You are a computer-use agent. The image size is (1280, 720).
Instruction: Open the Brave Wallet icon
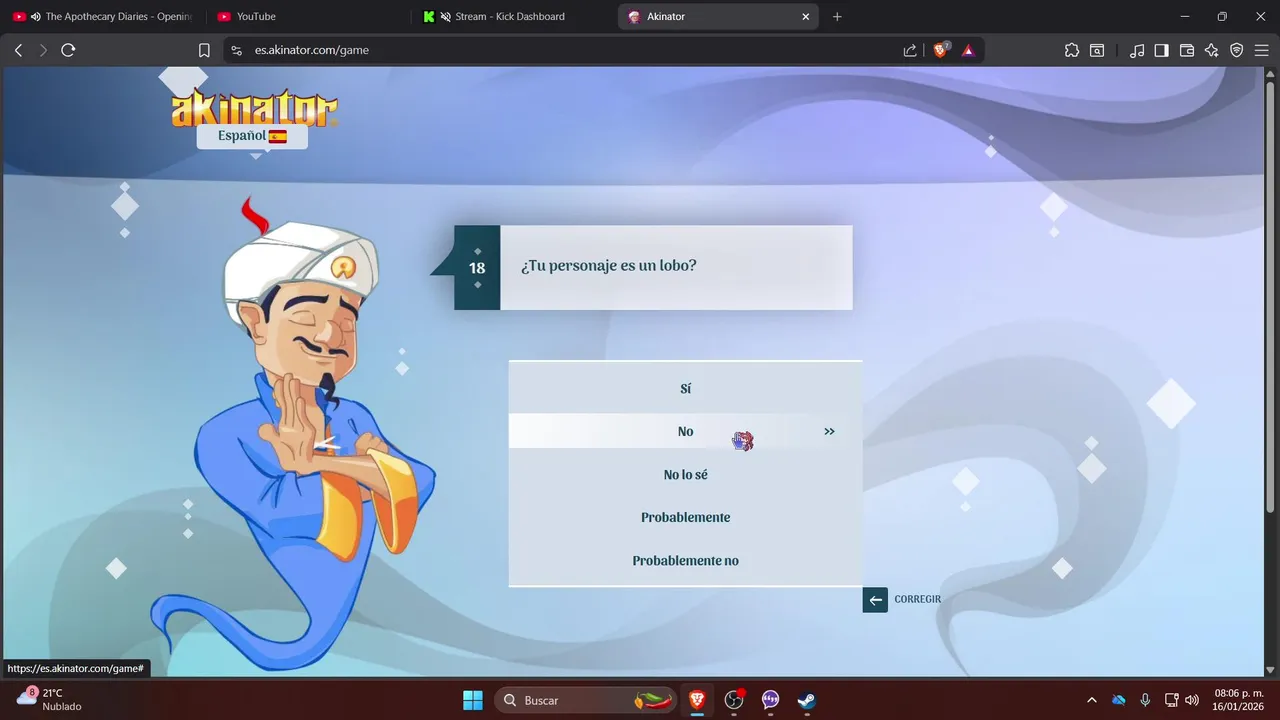coord(1187,50)
